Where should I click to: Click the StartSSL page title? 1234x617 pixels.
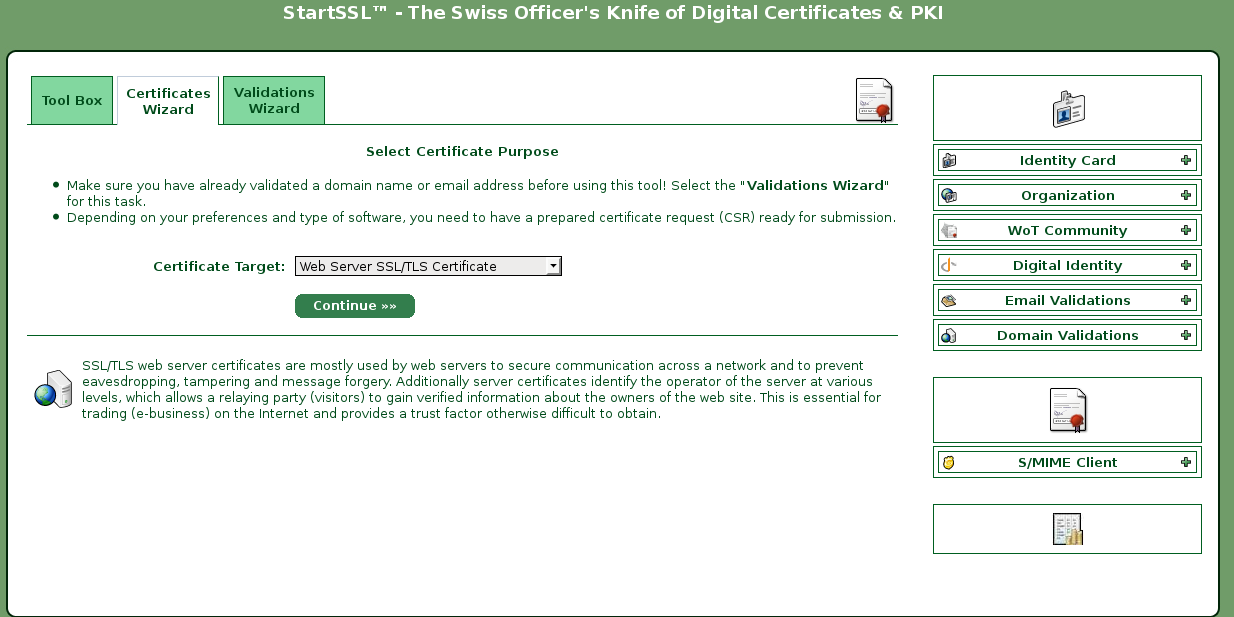click(613, 13)
